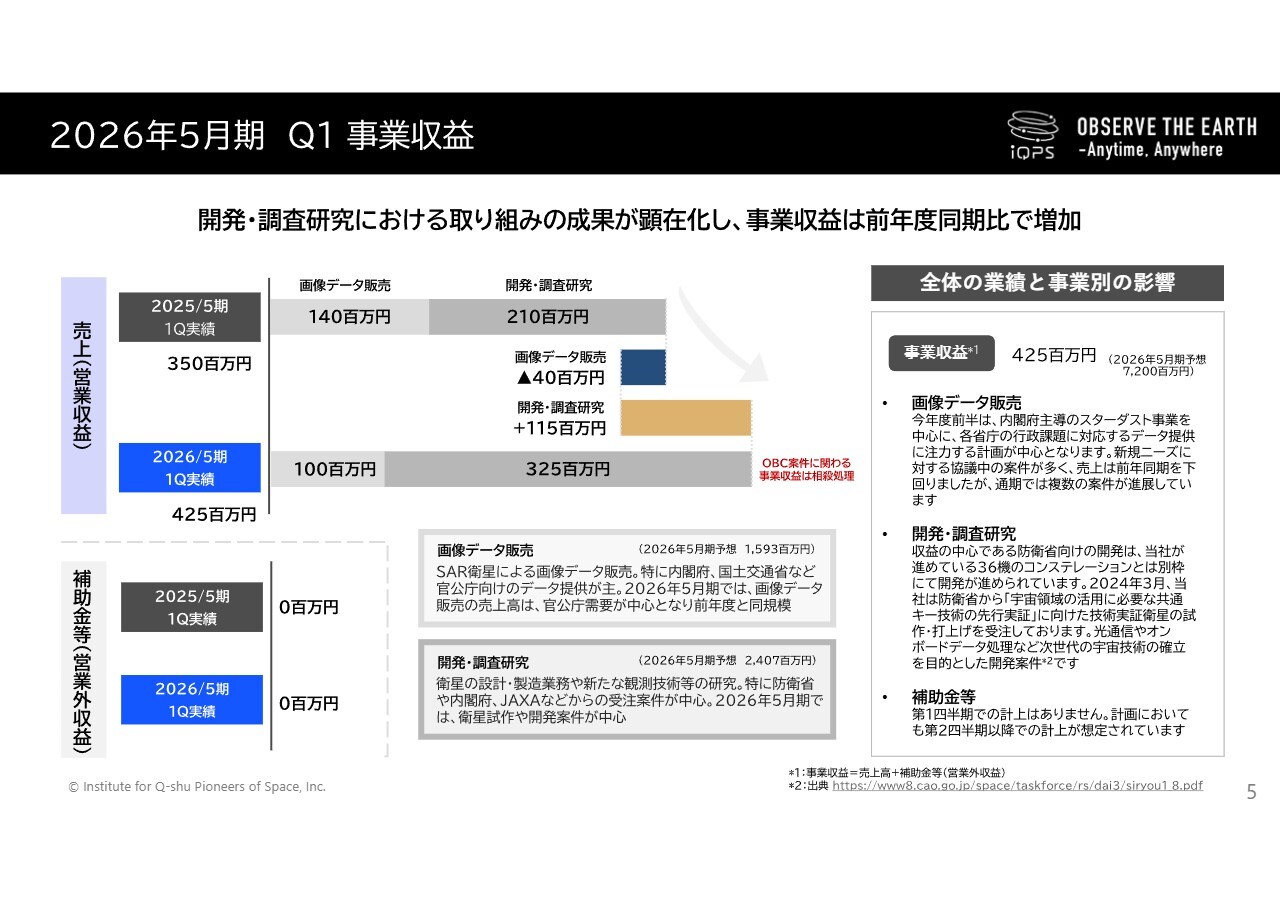Image resolution: width=1280 pixels, height=905 pixels.
Task: Select the blue 2026/5期 1Q実績 sales label
Action: tap(190, 468)
